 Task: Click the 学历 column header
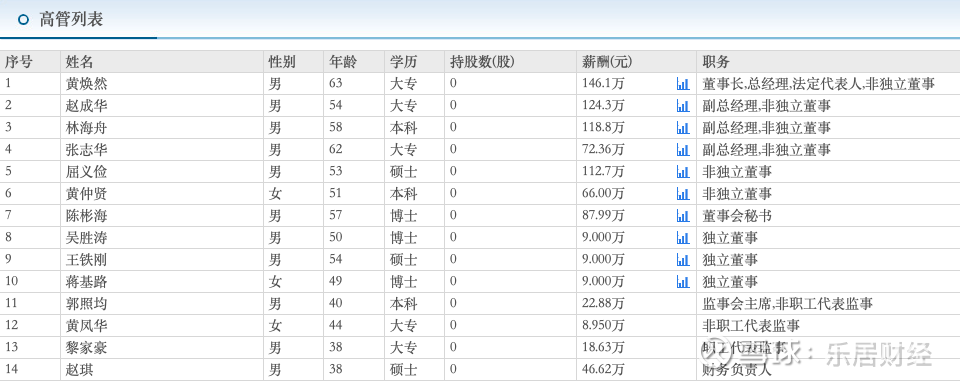coord(403,62)
